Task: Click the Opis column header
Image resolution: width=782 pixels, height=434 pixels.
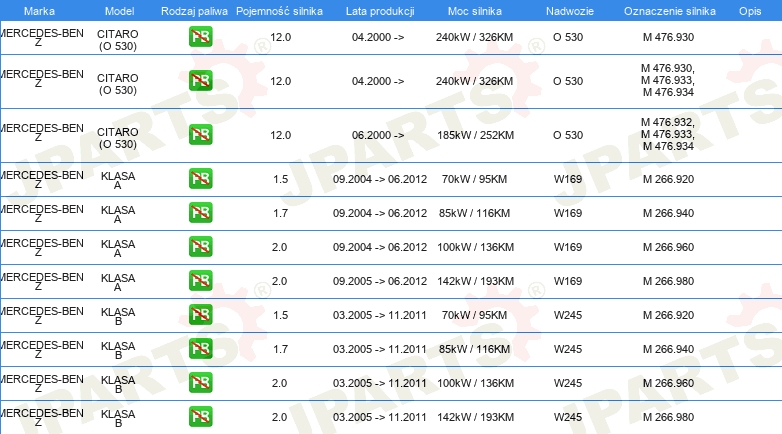Action: pos(750,11)
